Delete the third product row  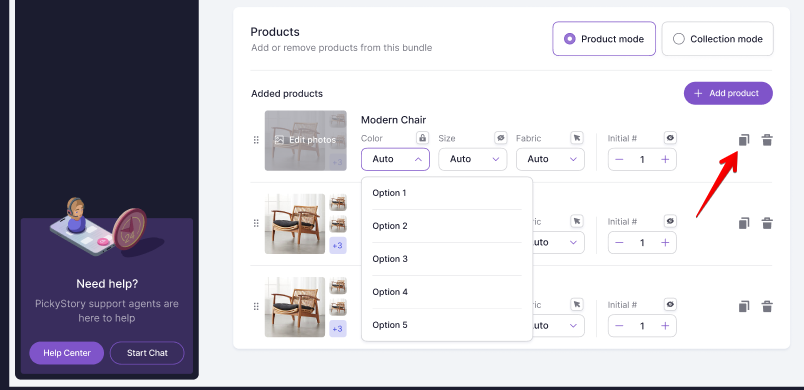[767, 306]
